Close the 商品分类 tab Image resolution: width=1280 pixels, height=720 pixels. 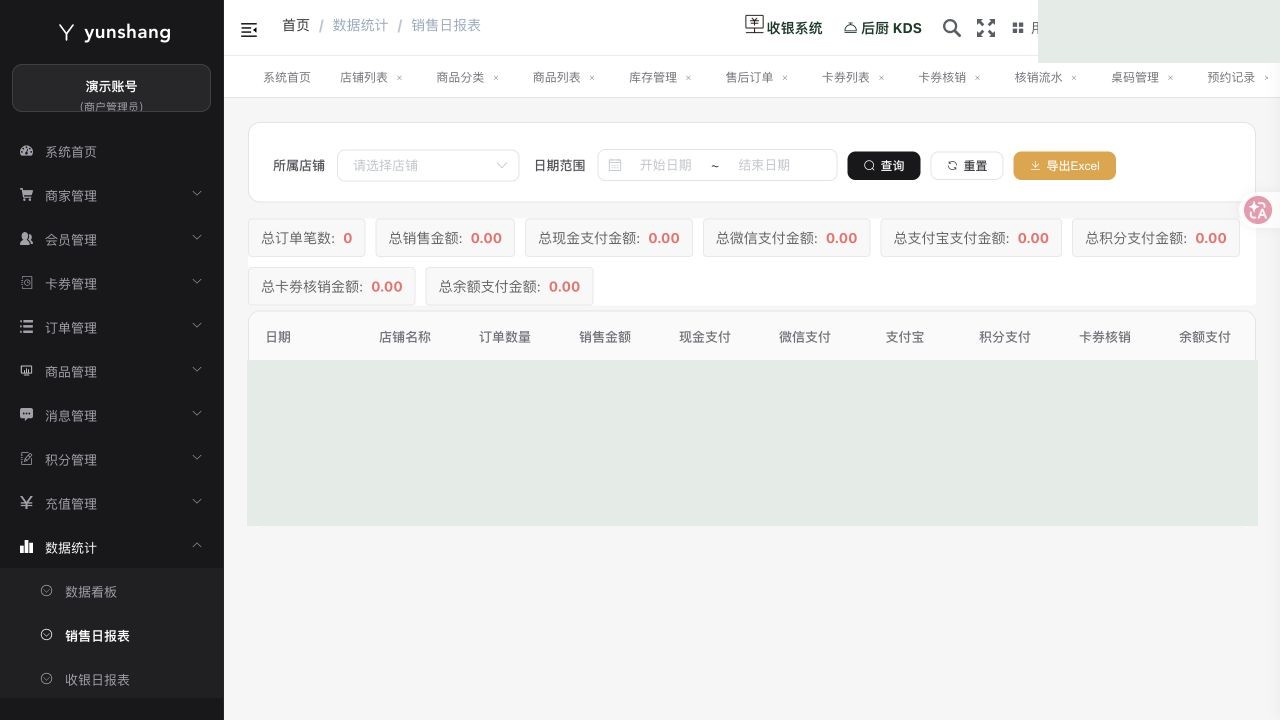click(x=496, y=77)
